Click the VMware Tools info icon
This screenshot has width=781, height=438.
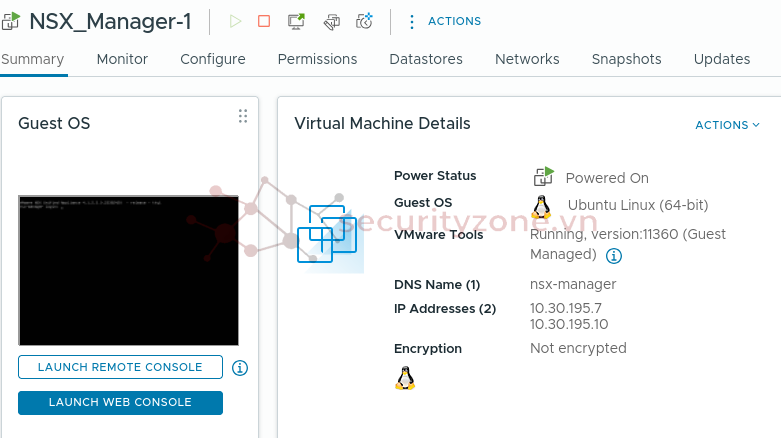(x=614, y=256)
